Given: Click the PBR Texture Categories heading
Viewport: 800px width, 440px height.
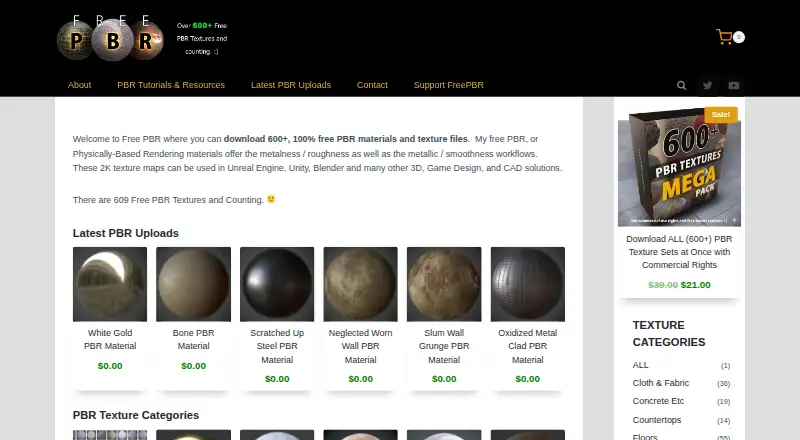Looking at the screenshot, I should [136, 415].
